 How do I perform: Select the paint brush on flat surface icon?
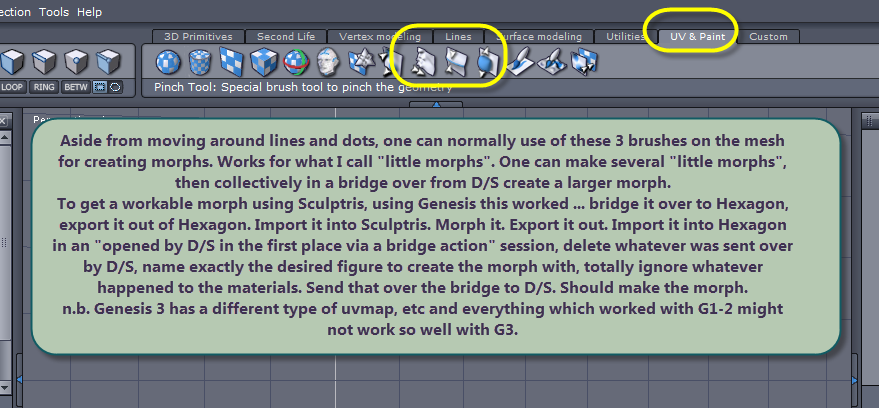pyautogui.click(x=520, y=61)
